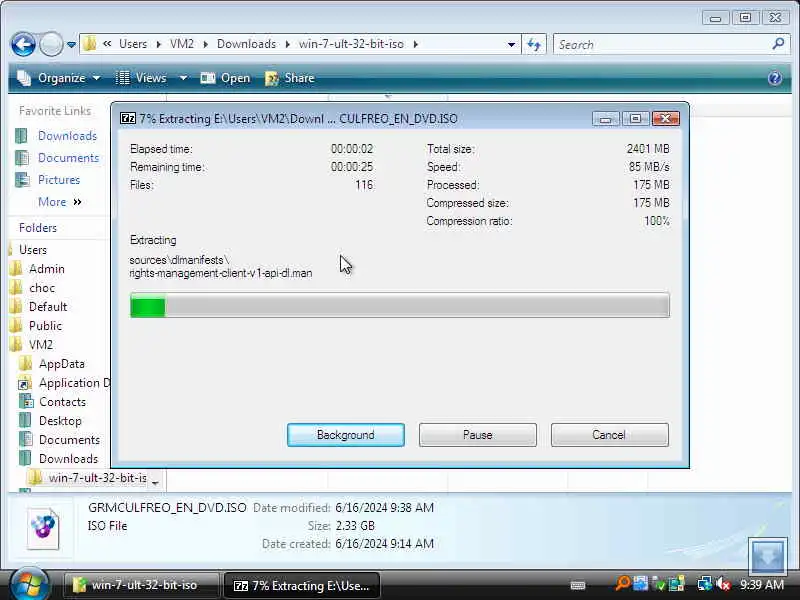Open the recent pages dropdown arrow

[x=71, y=45]
